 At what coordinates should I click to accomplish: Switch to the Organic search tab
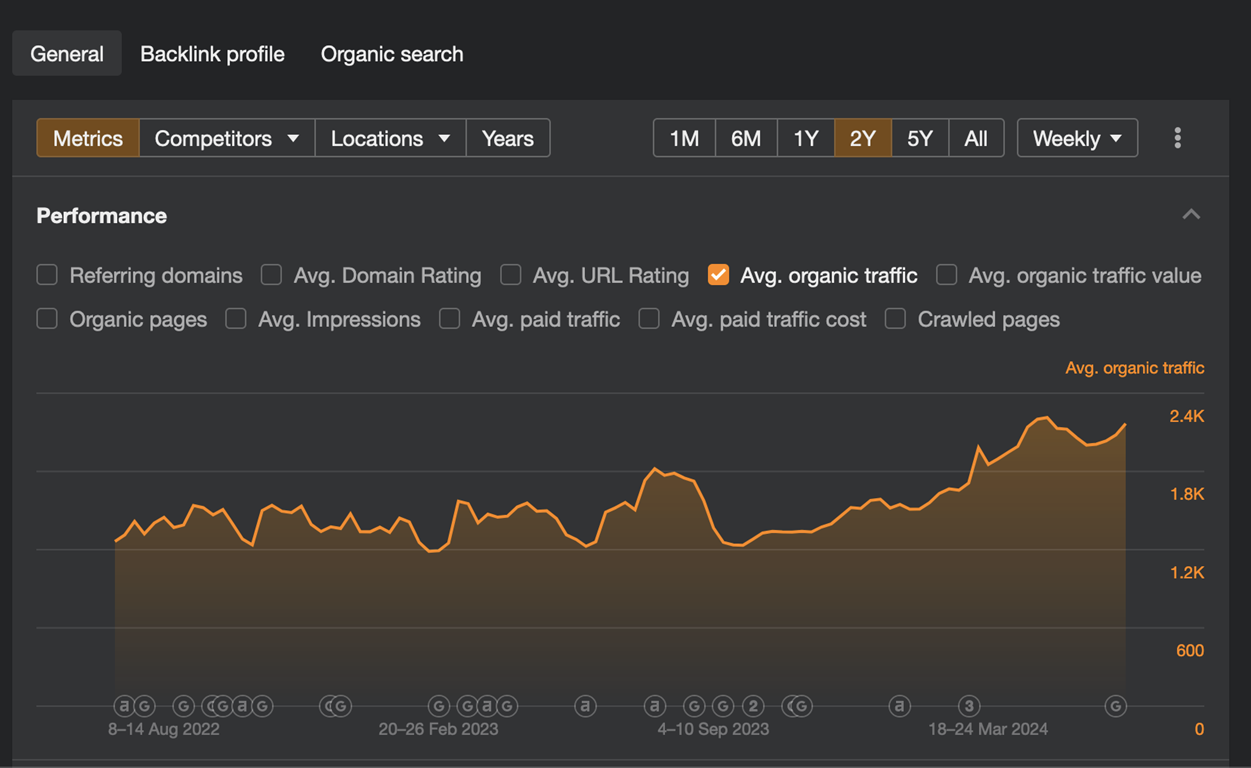[392, 54]
